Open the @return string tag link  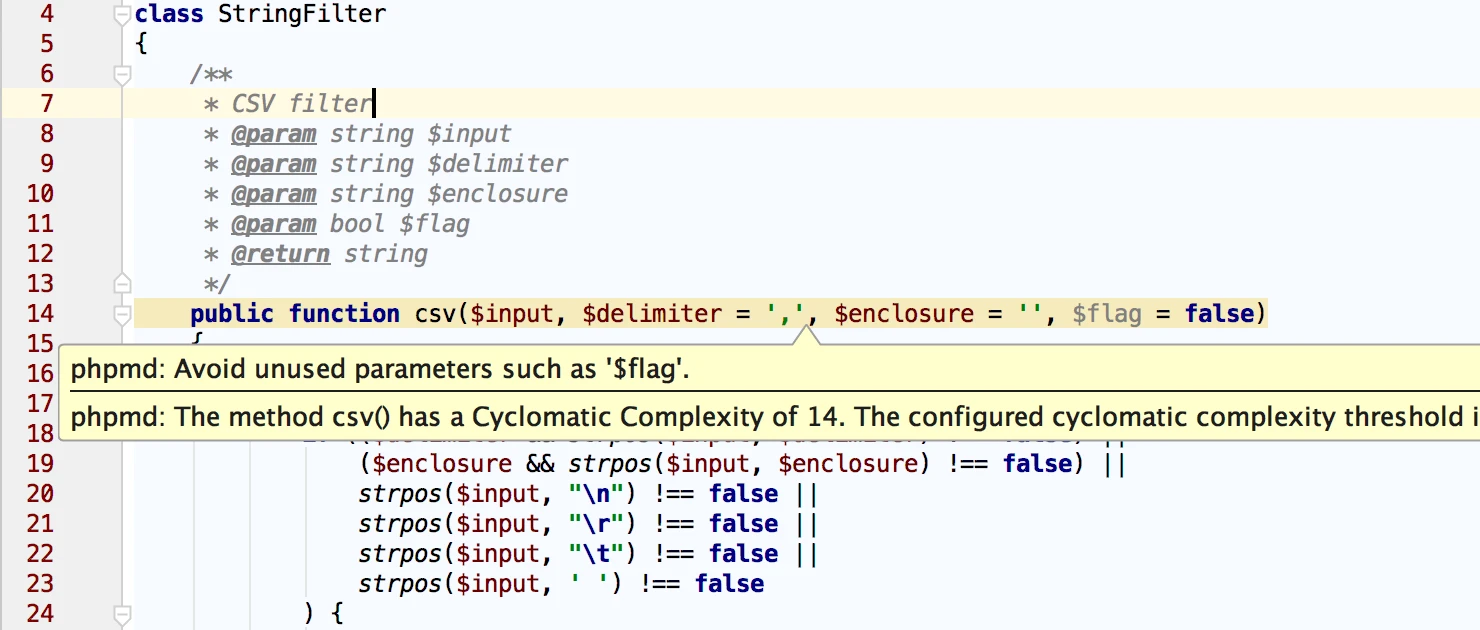coord(280,253)
